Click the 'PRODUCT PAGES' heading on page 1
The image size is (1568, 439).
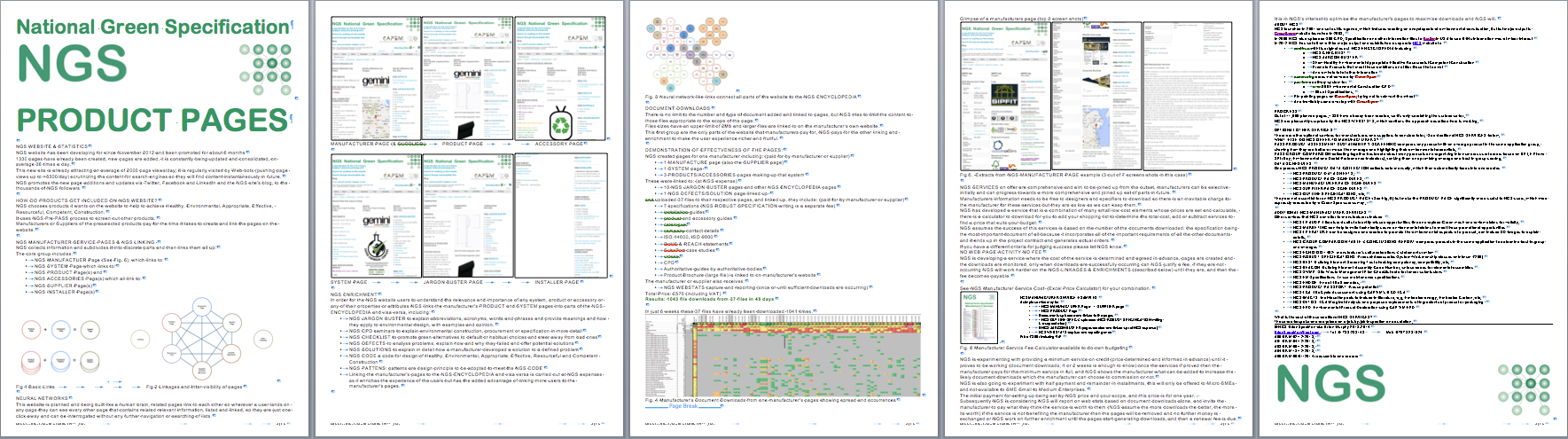[152, 120]
